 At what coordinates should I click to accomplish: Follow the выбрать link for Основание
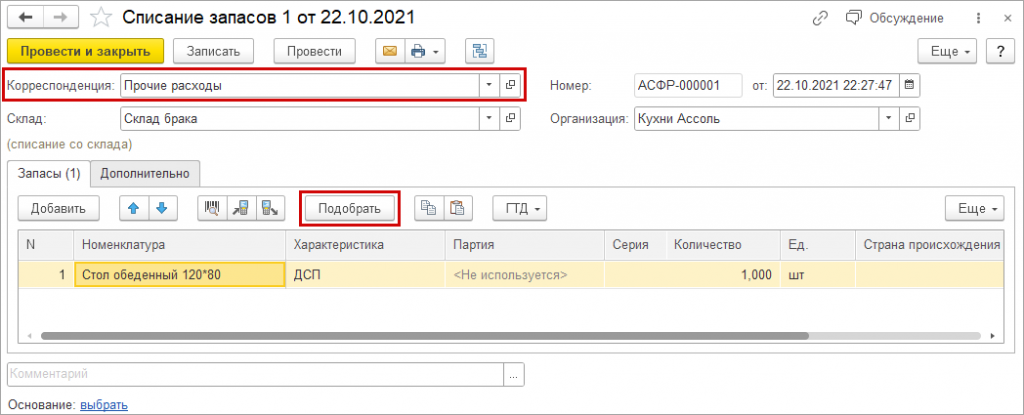pyautogui.click(x=104, y=404)
